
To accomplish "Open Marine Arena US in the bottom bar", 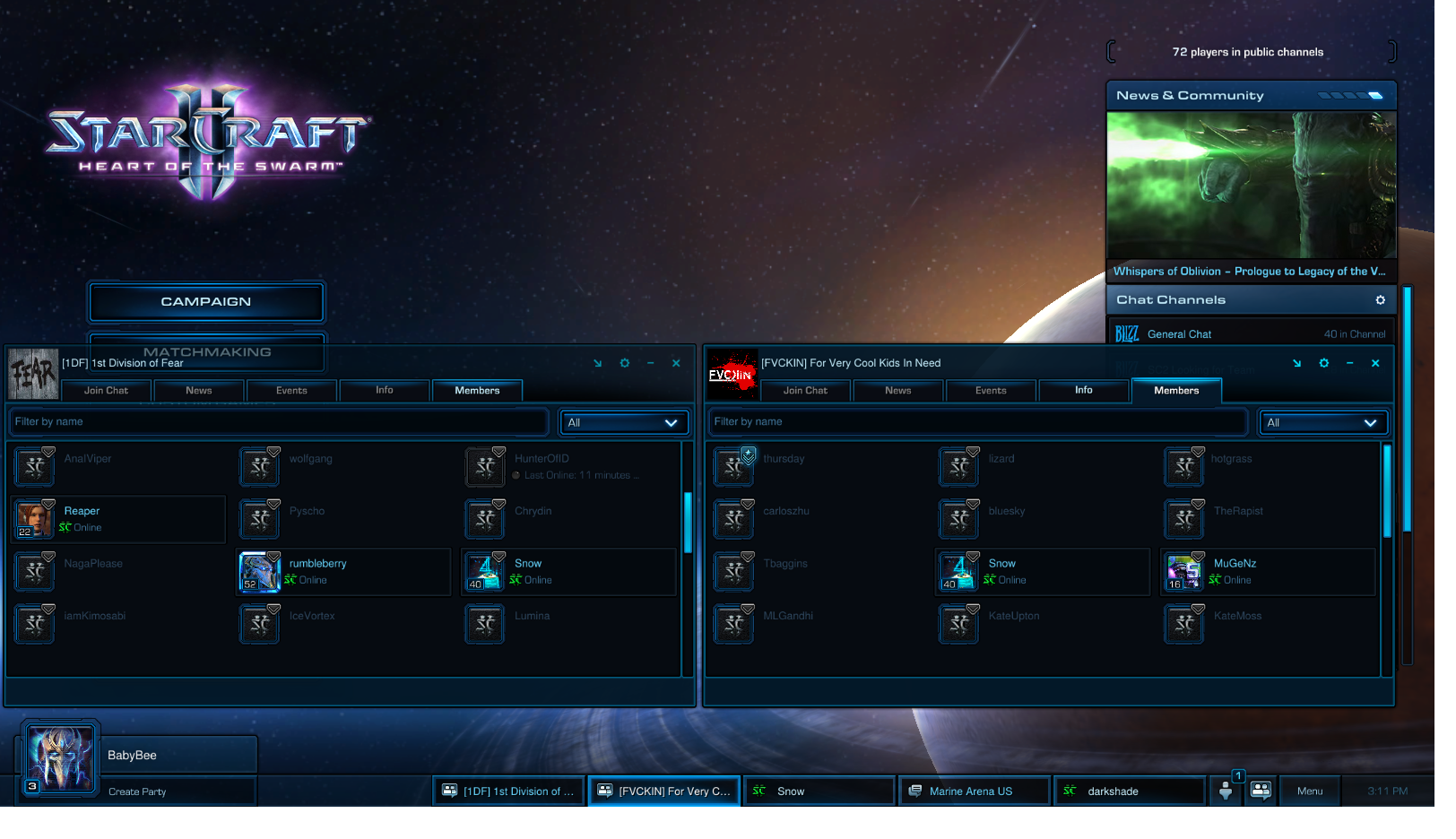I will pos(975,791).
